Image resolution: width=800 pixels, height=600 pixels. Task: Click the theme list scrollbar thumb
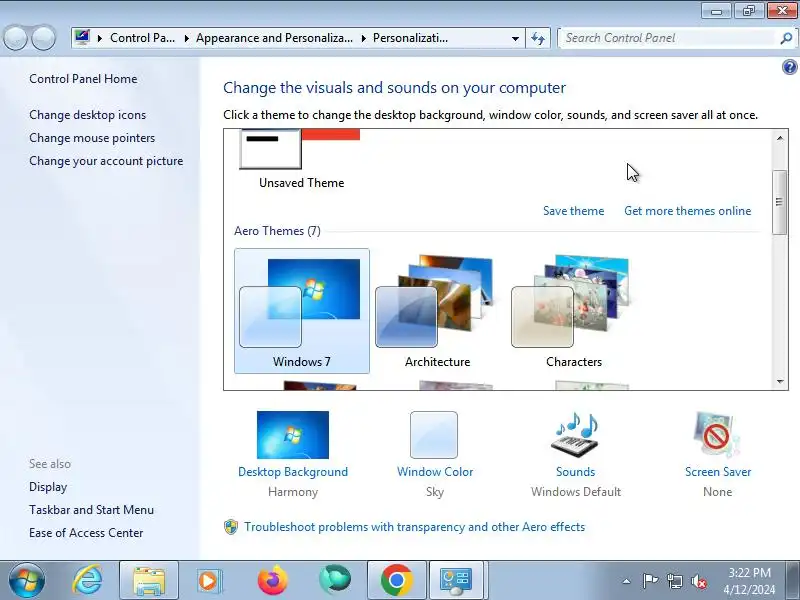779,202
